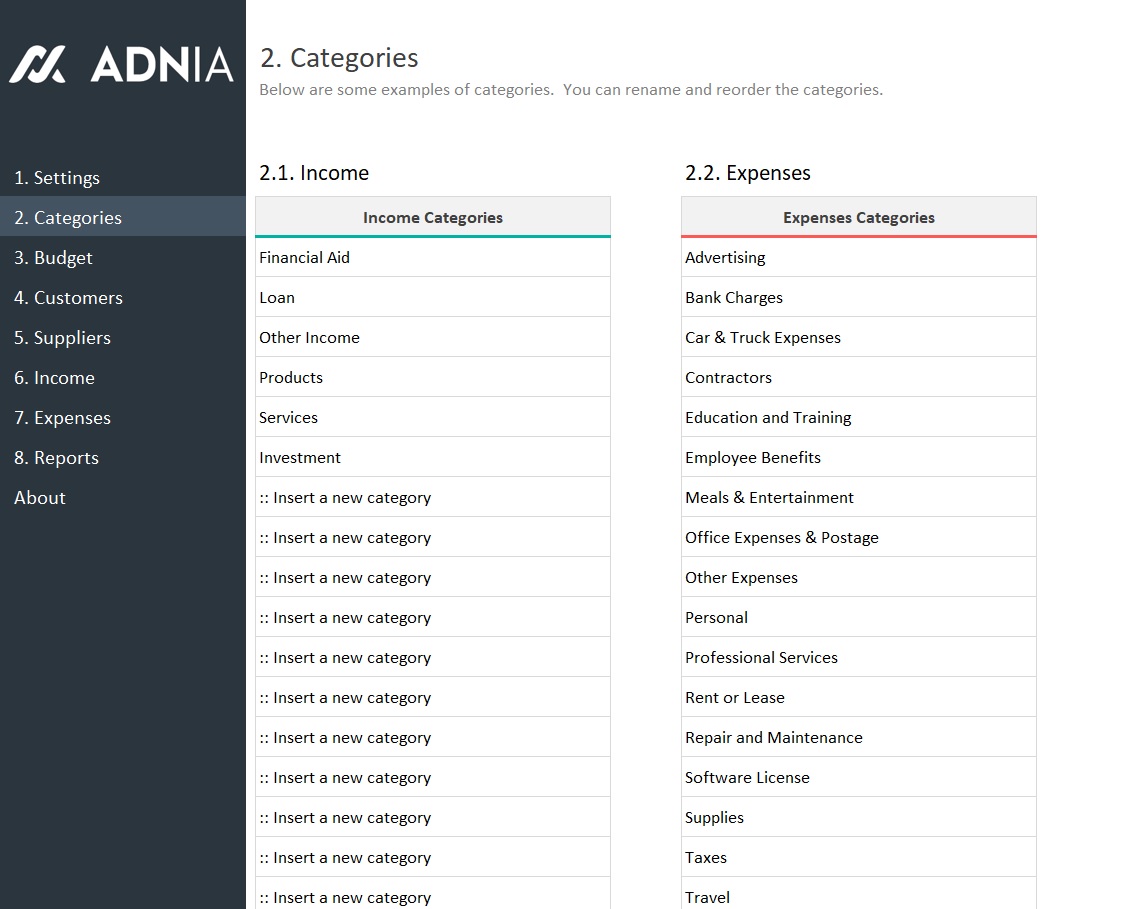Select the Other Expenses category
The height and width of the screenshot is (909, 1148).
pyautogui.click(x=859, y=577)
